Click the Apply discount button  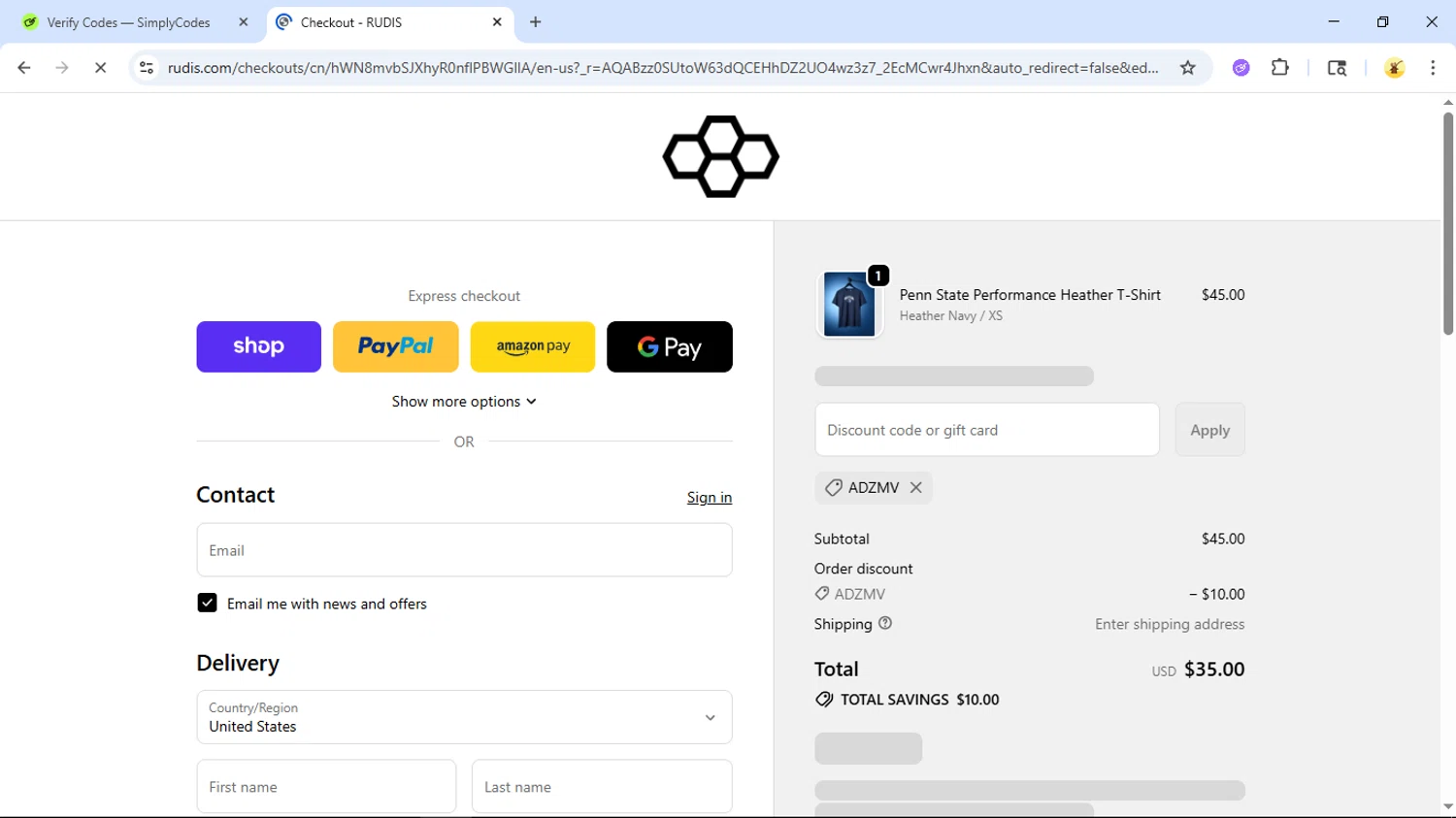click(x=1209, y=430)
